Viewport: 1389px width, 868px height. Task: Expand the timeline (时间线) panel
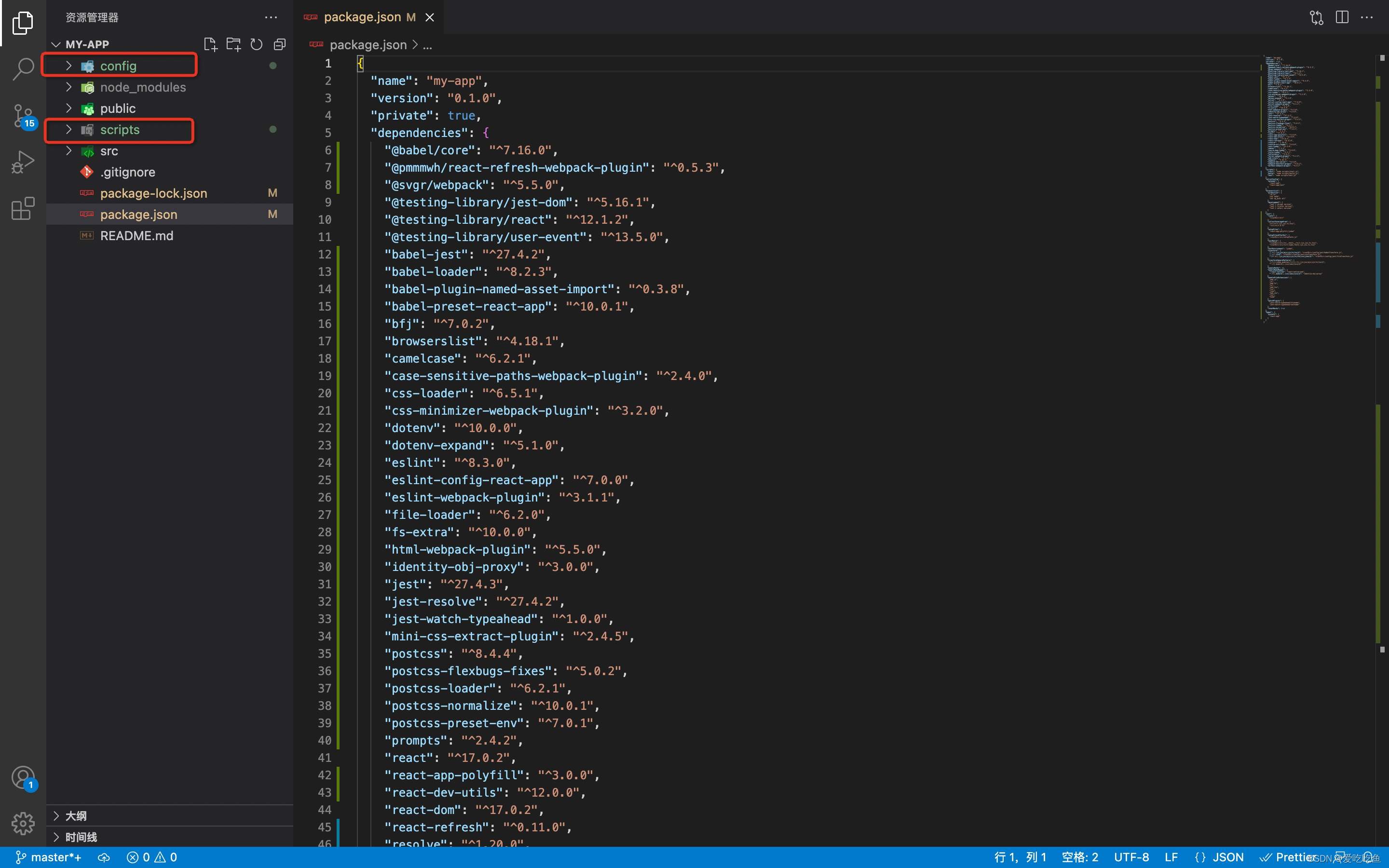coord(170,837)
